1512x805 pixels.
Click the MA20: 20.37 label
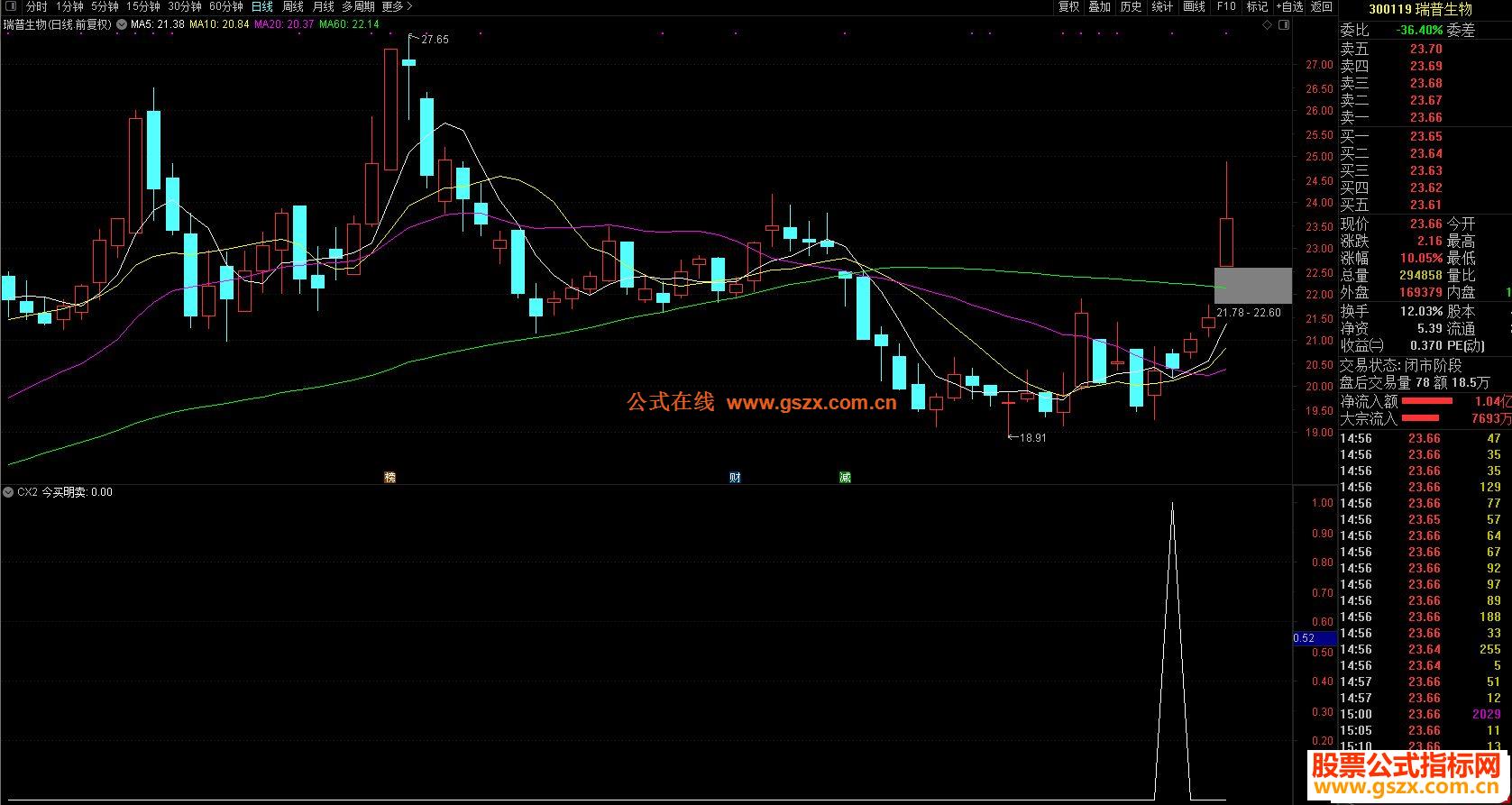(284, 24)
